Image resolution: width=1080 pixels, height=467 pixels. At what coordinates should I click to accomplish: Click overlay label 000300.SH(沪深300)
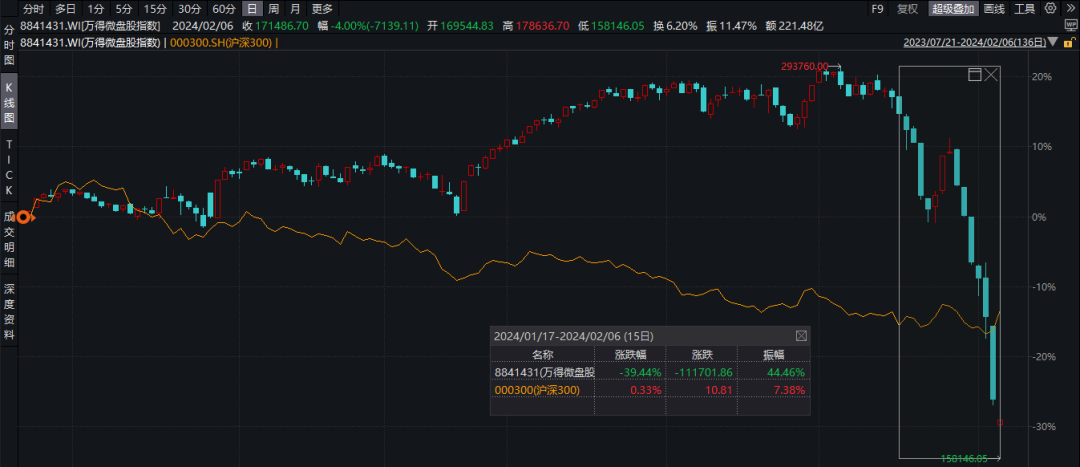(220, 43)
